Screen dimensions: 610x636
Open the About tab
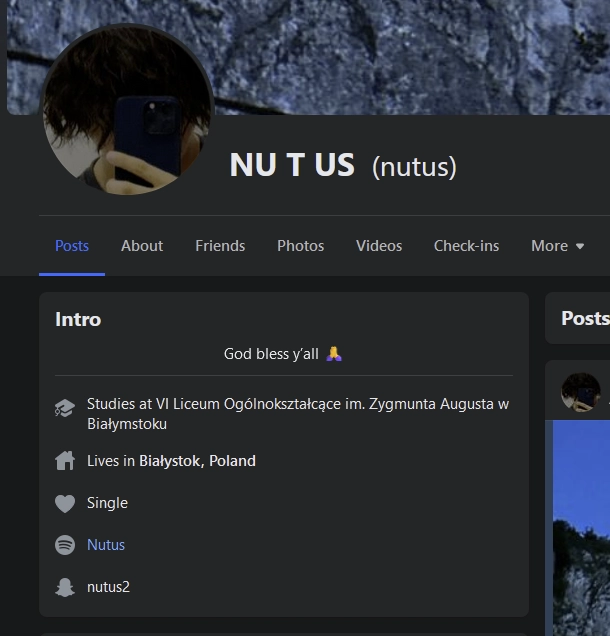pyautogui.click(x=142, y=246)
